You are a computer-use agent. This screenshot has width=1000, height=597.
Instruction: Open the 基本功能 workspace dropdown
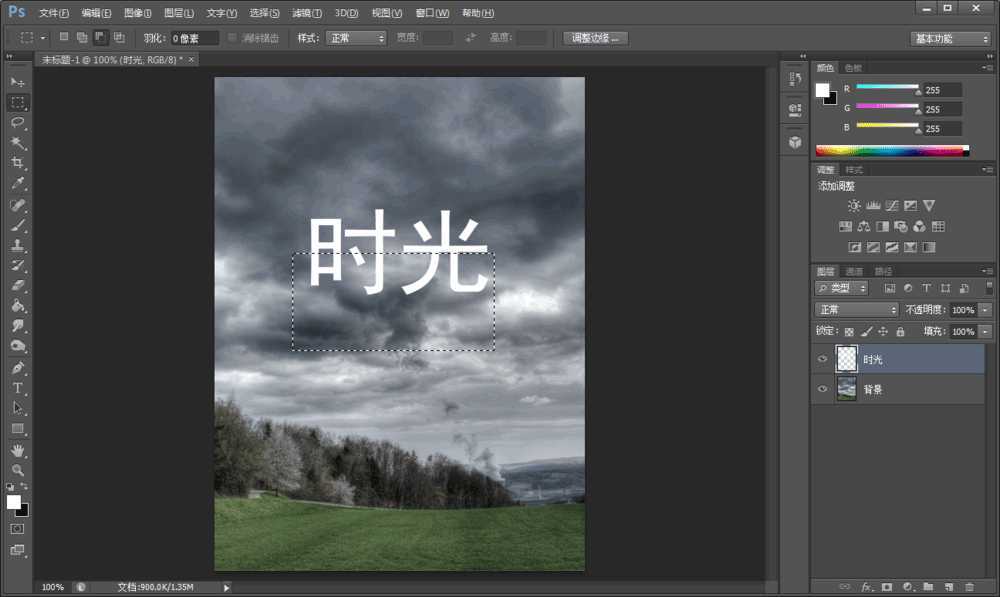(x=948, y=38)
